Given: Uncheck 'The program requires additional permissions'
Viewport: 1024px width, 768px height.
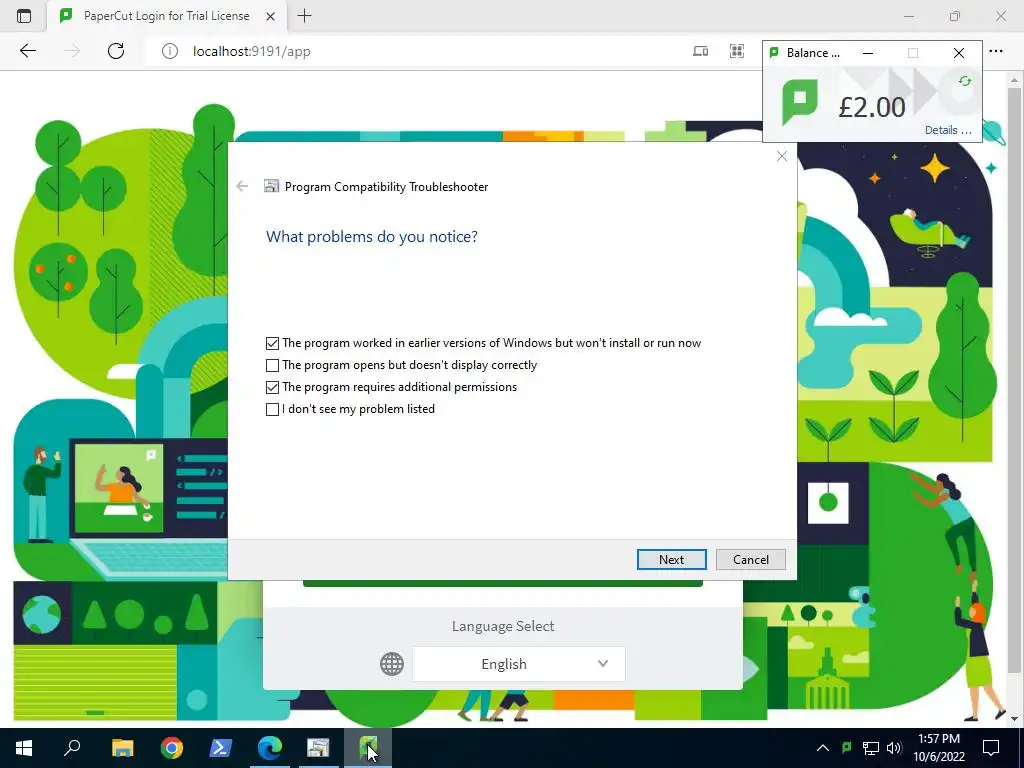Looking at the screenshot, I should pyautogui.click(x=272, y=387).
